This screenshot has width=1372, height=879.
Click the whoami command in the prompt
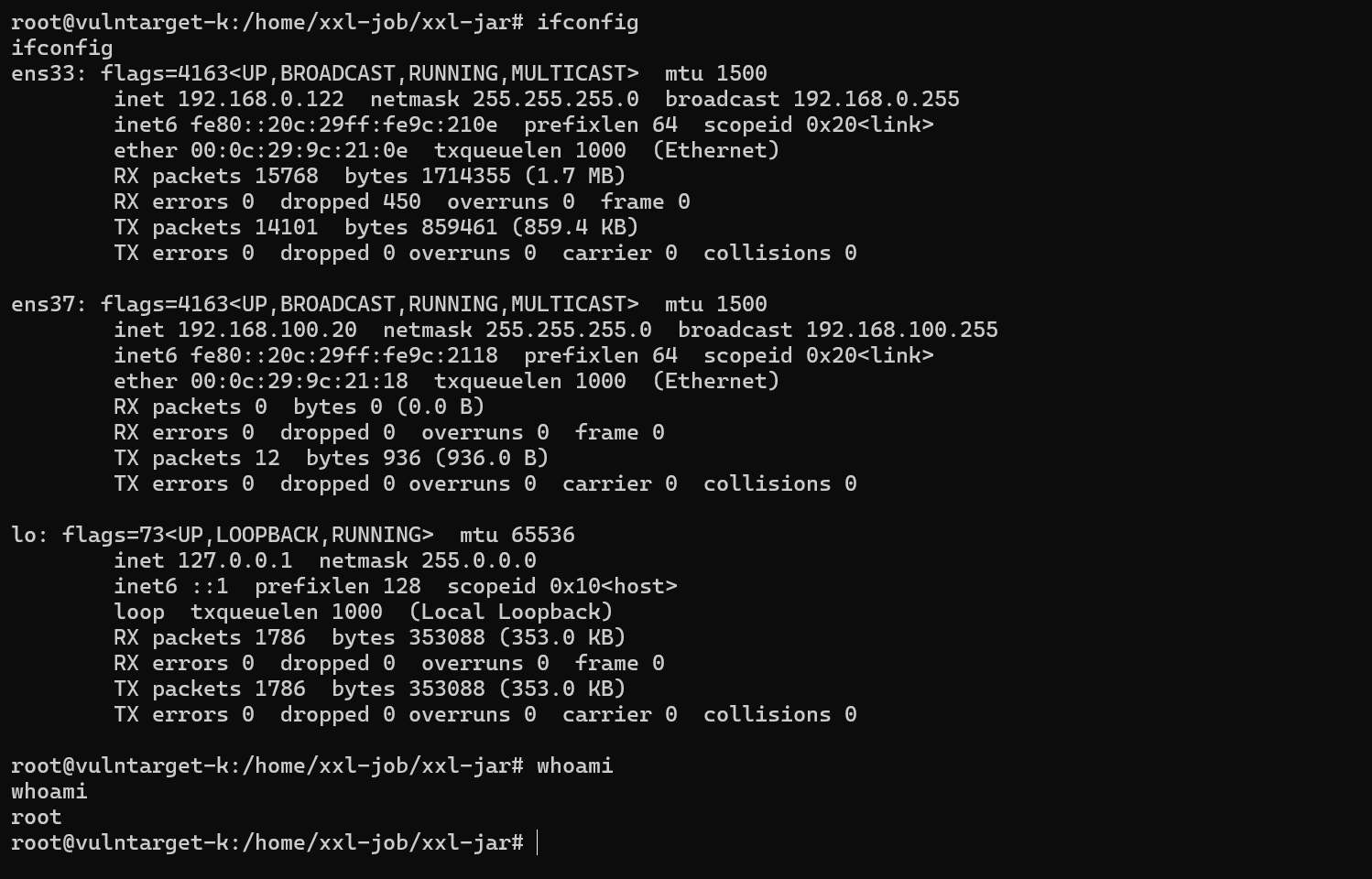point(575,765)
